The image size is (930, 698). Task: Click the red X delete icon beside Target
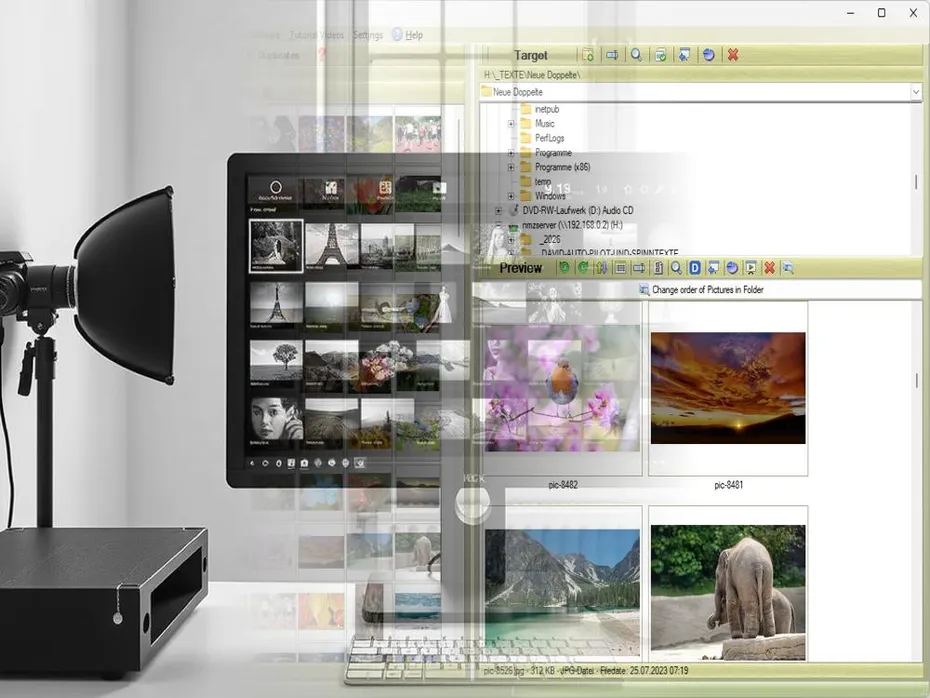[x=732, y=55]
